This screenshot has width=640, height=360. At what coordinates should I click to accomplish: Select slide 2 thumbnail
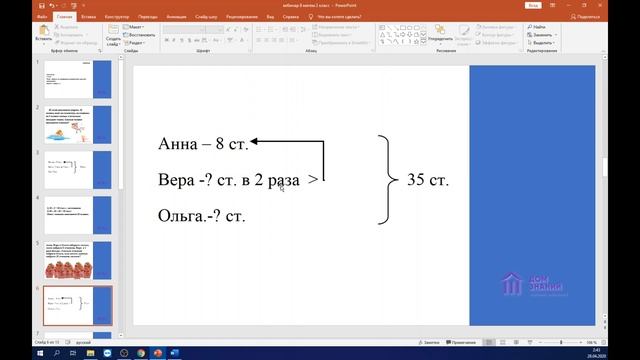click(78, 124)
